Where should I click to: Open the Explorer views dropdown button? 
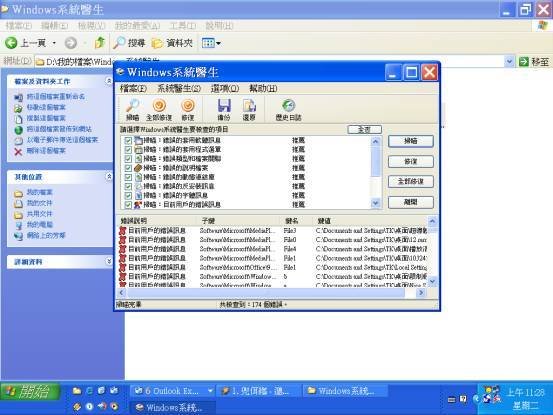pyautogui.click(x=211, y=43)
